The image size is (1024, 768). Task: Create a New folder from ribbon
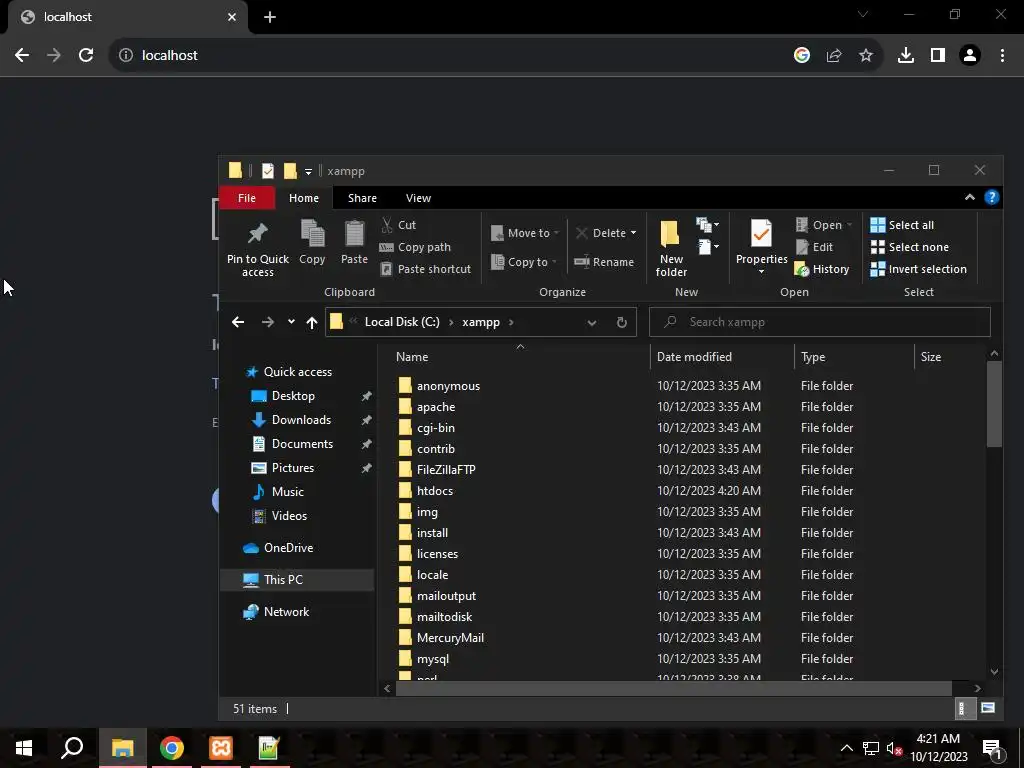(671, 249)
